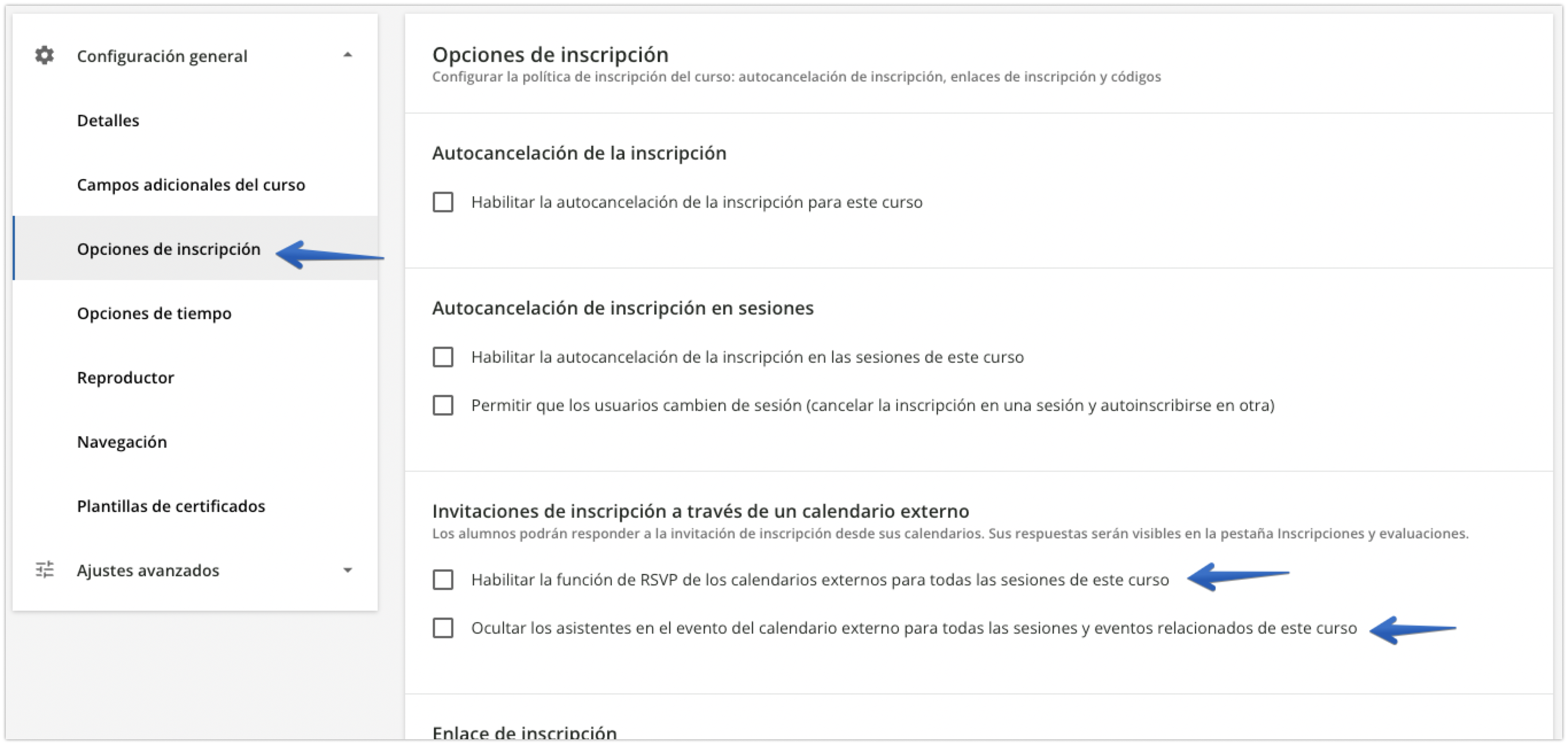
Task: Go to Opciones de tiempo
Action: (154, 313)
